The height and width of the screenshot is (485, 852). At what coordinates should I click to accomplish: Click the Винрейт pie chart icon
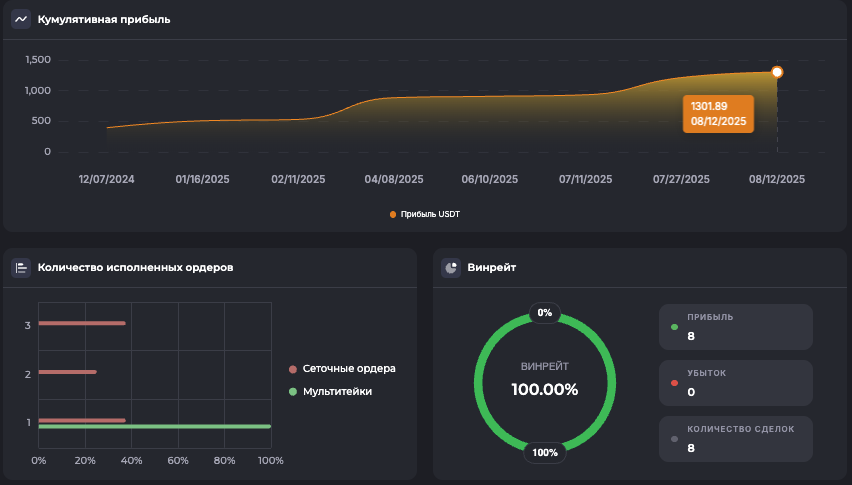[451, 267]
